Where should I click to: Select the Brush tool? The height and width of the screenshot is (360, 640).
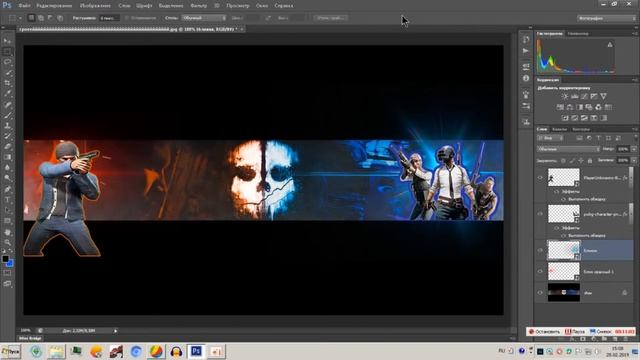pyautogui.click(x=7, y=116)
